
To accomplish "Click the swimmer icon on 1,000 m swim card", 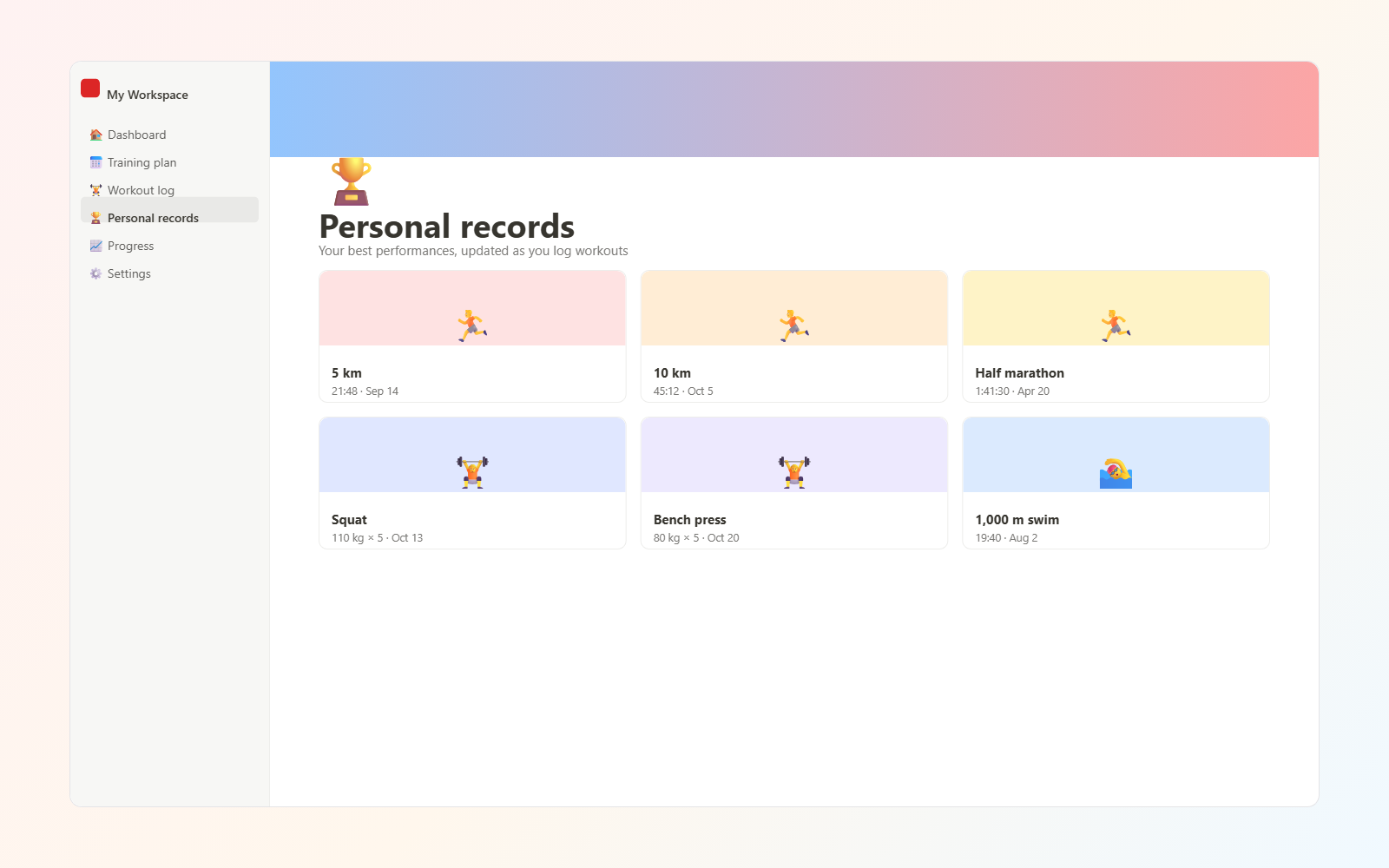I will click(x=1116, y=472).
